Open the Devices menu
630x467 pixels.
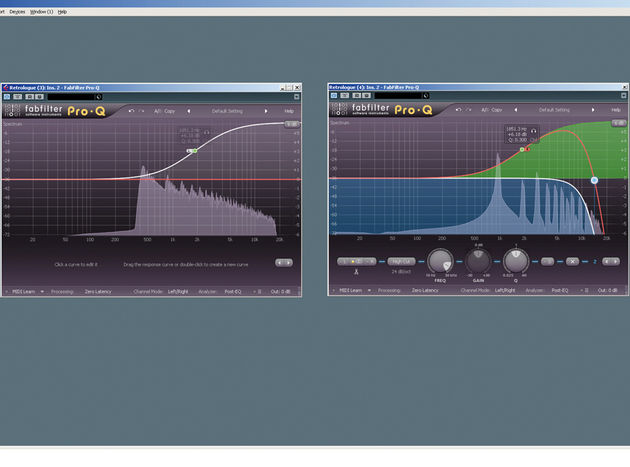pyautogui.click(x=17, y=12)
